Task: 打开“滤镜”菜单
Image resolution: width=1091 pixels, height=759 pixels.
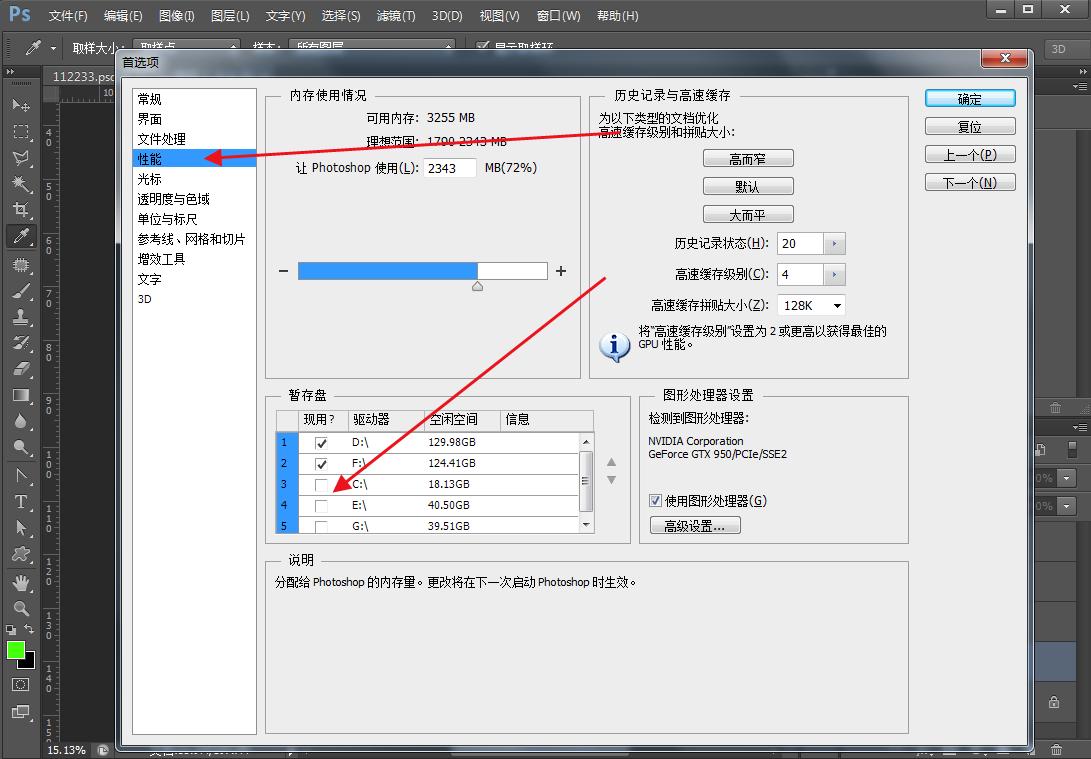Action: (394, 15)
